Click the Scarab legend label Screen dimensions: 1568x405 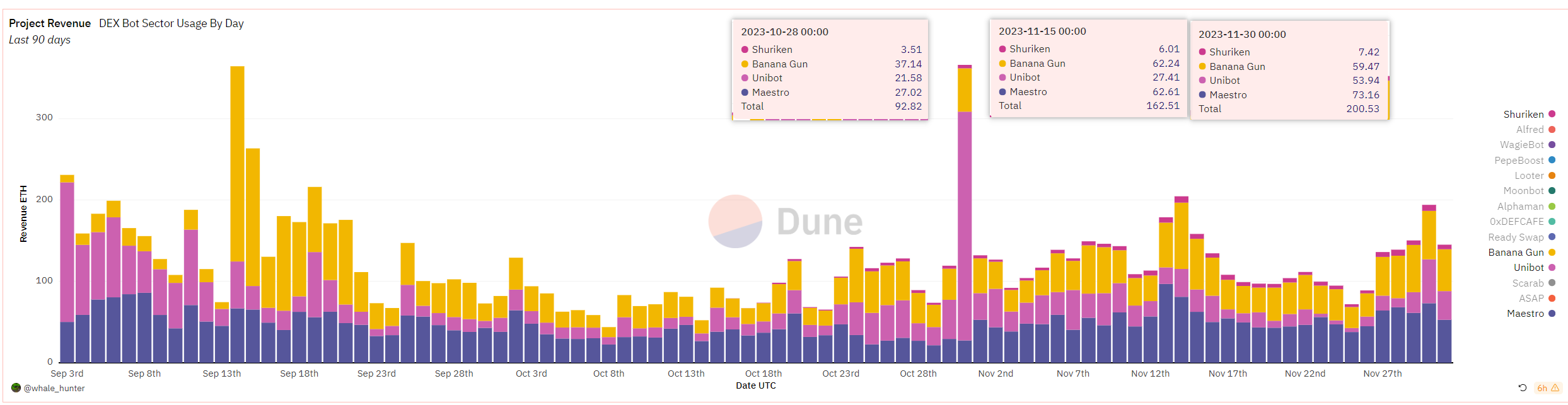pos(1528,283)
